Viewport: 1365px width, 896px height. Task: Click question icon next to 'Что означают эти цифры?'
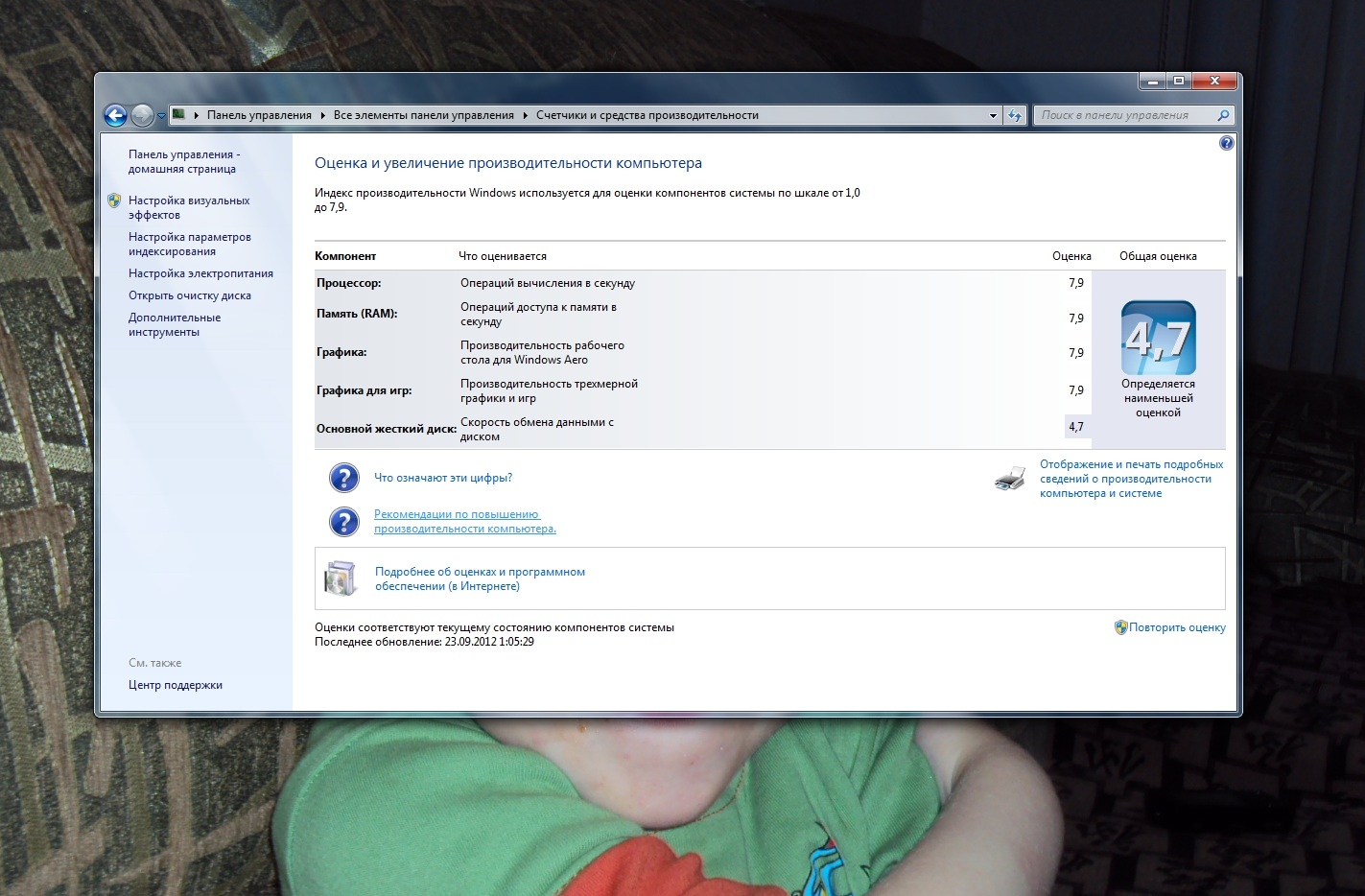tap(343, 478)
